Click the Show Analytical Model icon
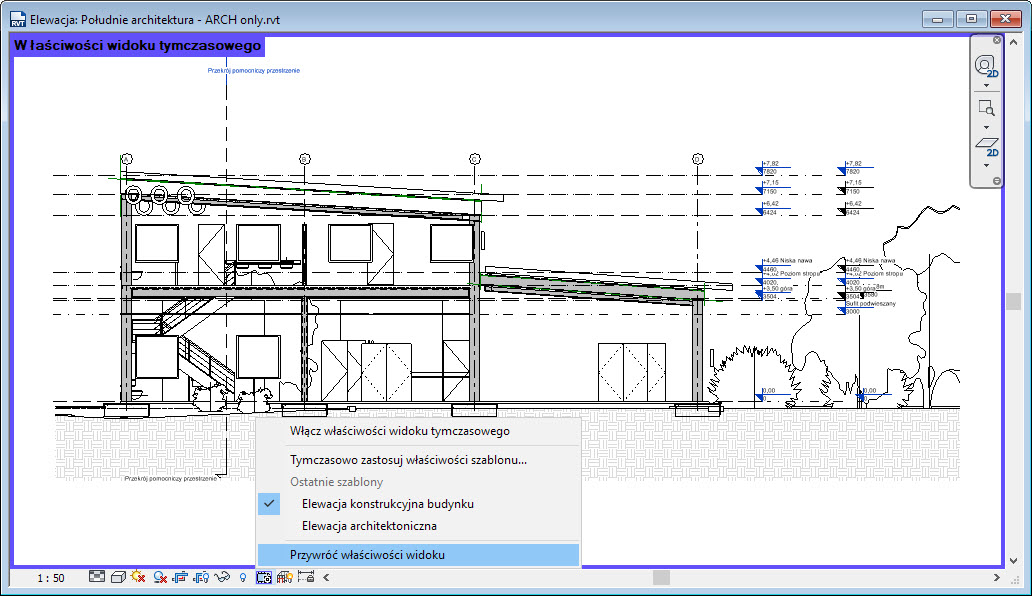 [284, 577]
